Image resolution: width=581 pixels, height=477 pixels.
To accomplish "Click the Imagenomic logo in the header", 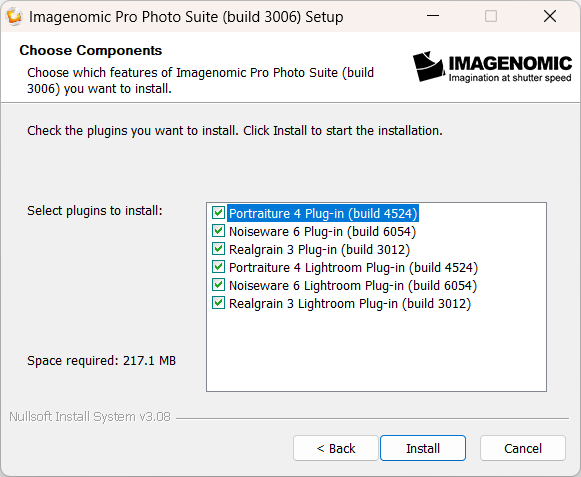I will click(492, 66).
